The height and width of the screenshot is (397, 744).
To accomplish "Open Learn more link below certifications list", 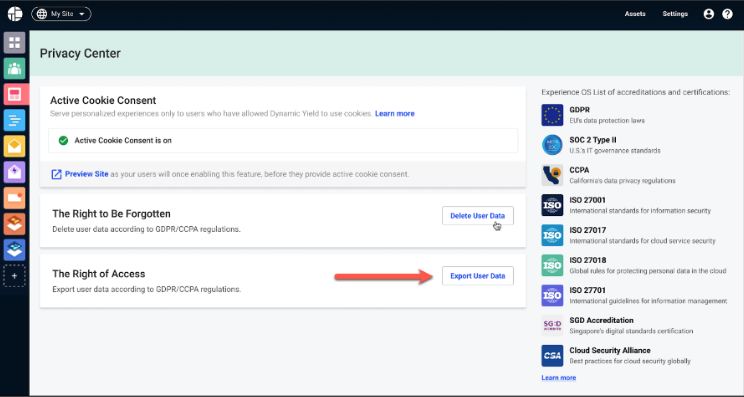I will coord(558,378).
